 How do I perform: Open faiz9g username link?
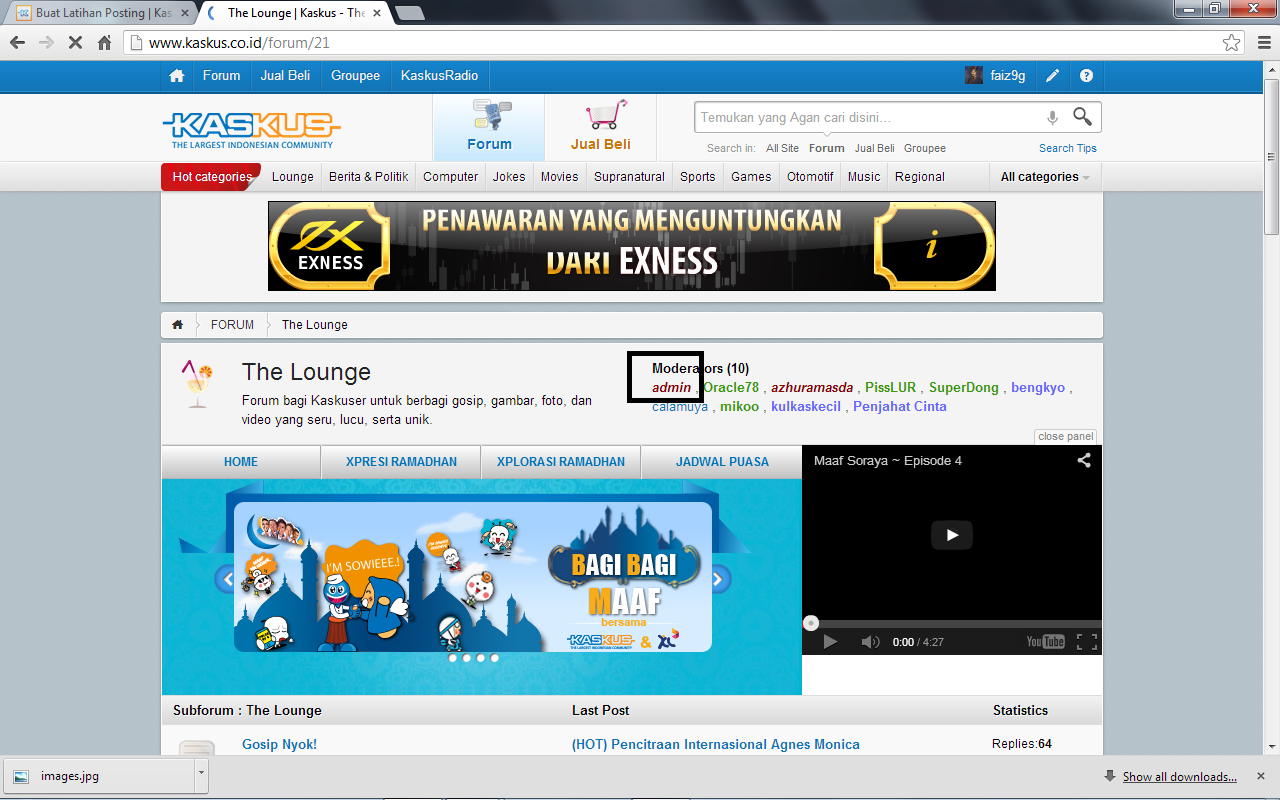coord(1007,76)
